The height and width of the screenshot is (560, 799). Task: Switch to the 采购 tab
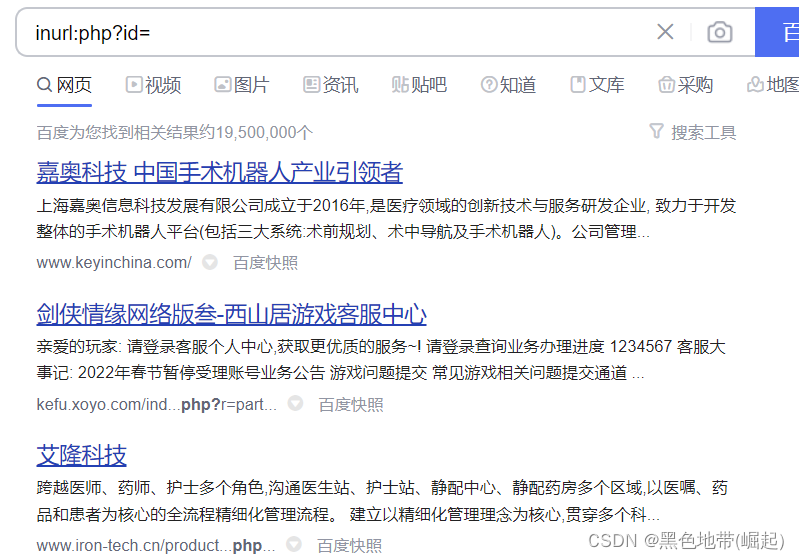(x=685, y=85)
